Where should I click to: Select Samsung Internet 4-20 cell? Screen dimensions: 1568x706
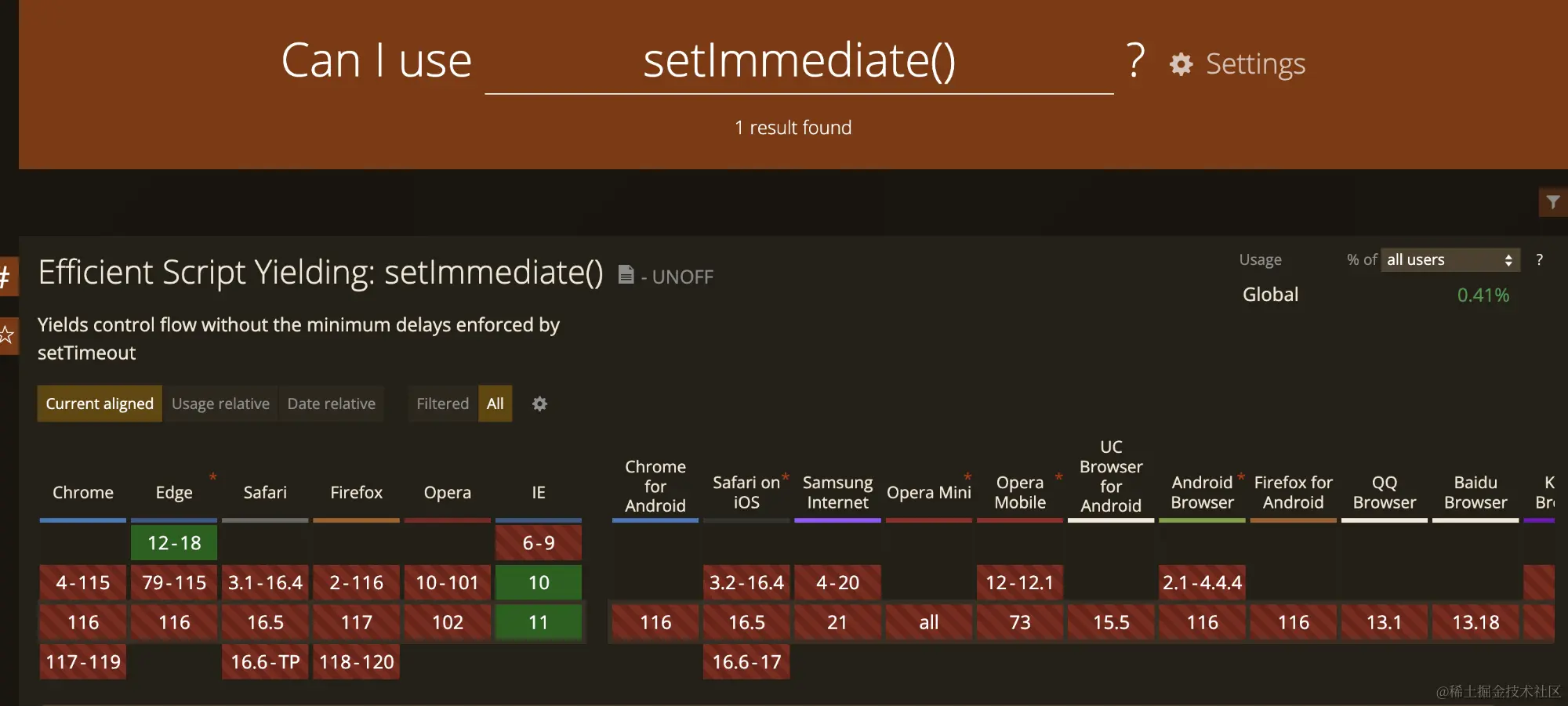click(837, 582)
